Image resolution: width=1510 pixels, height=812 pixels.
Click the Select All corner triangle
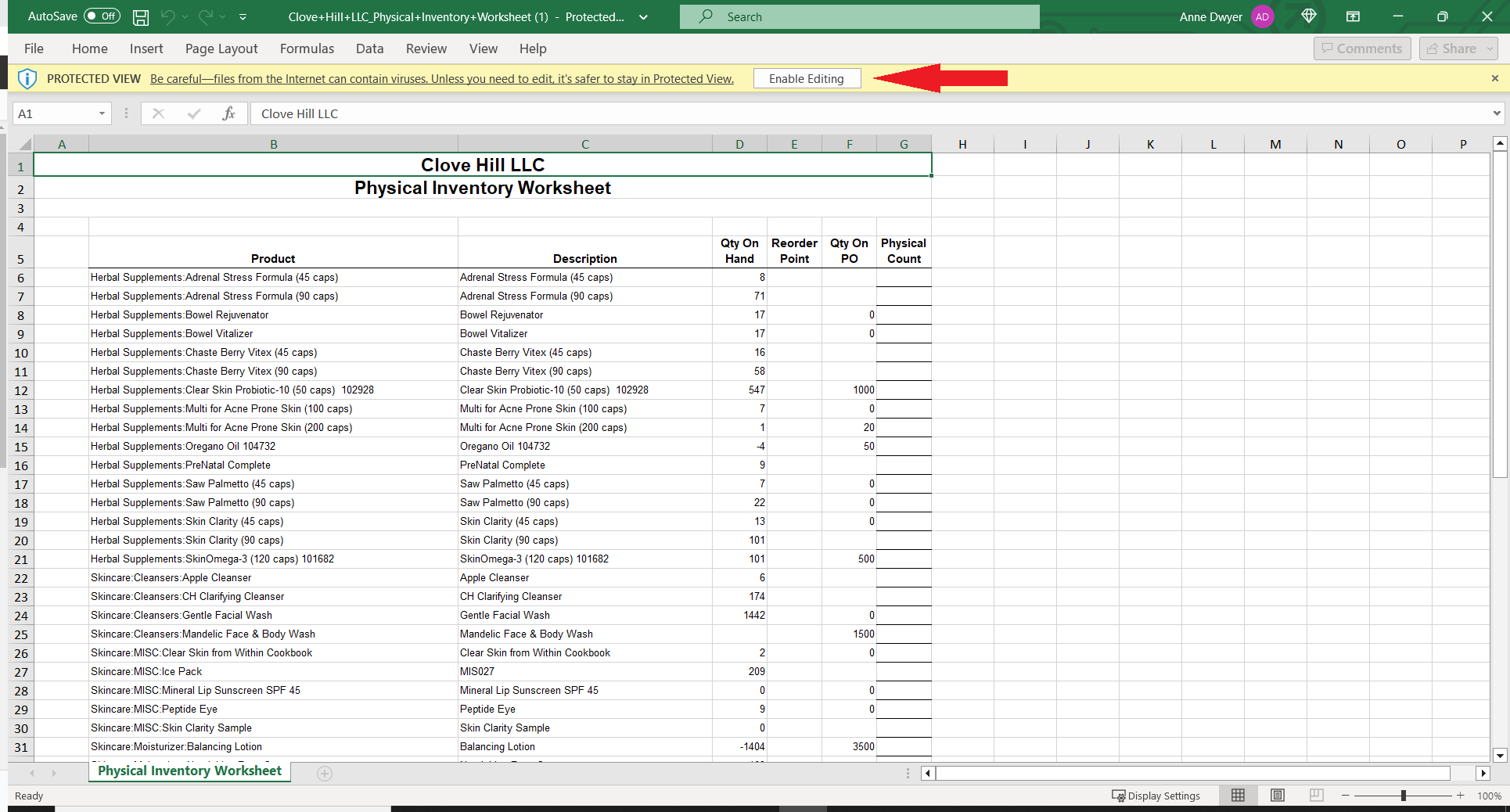[x=24, y=144]
